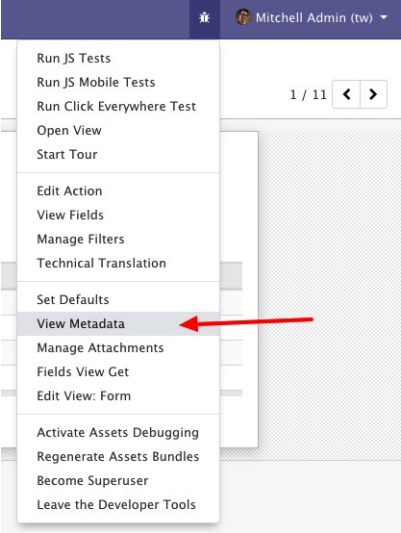
Task: Expand the Mitchell Admin user dropdown arrow
Action: coord(384,17)
